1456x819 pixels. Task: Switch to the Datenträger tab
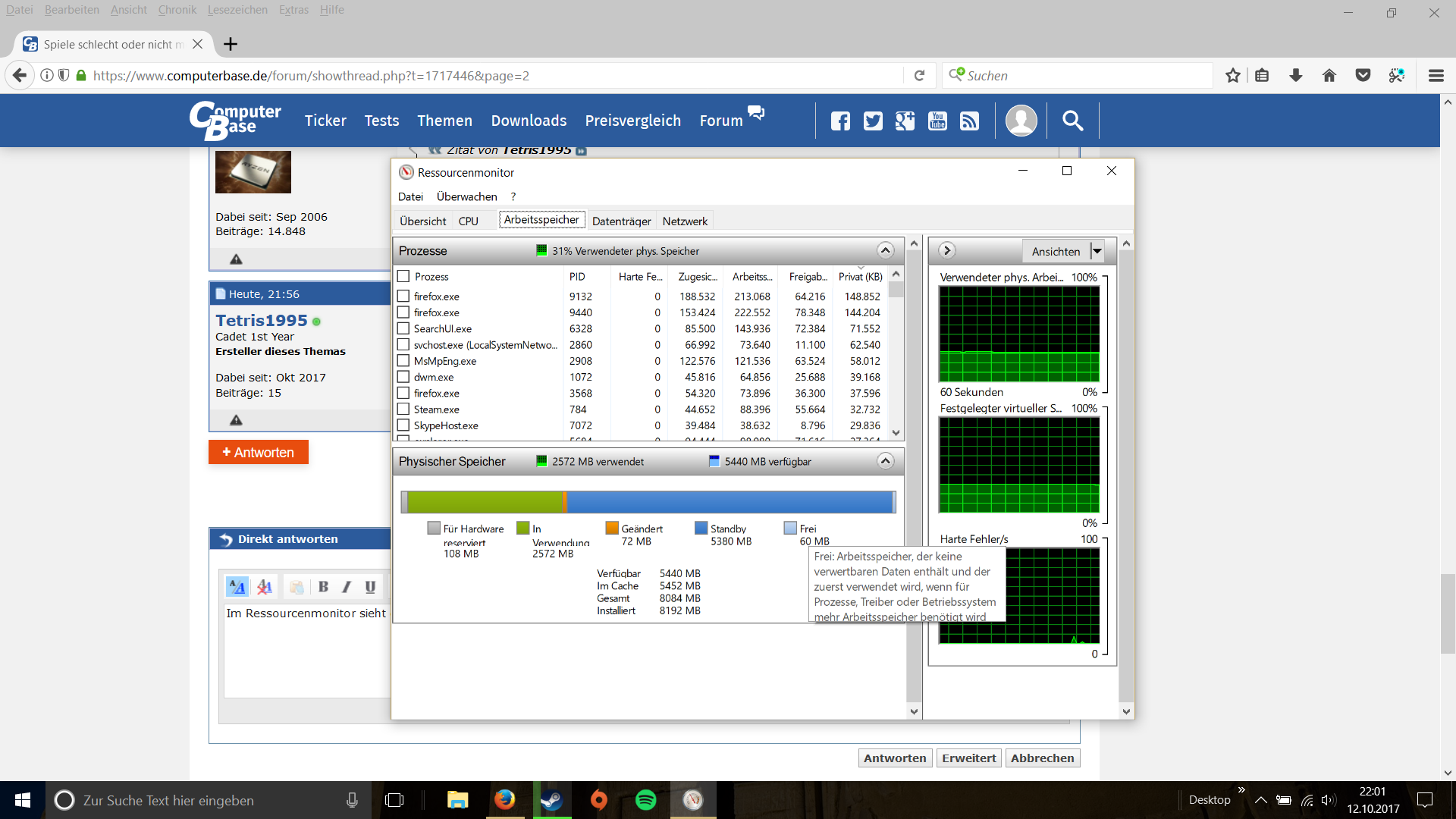pos(621,221)
